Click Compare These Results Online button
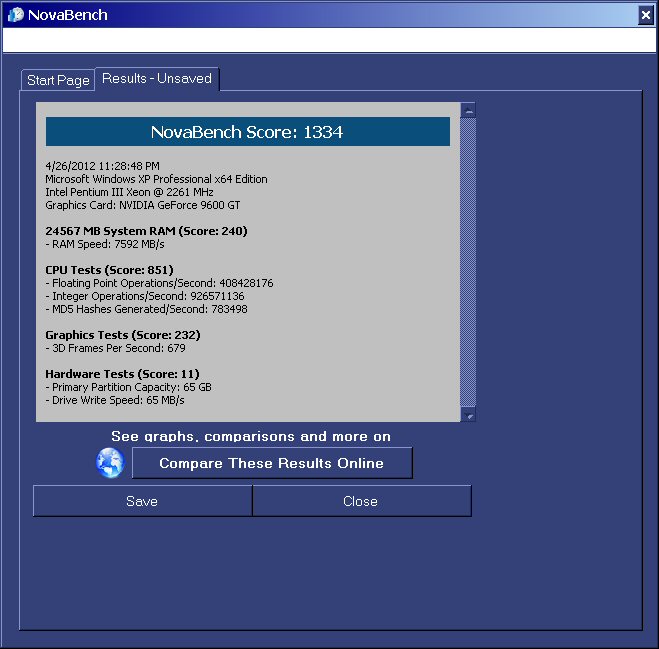Viewport: 659px width, 649px height. click(x=272, y=463)
